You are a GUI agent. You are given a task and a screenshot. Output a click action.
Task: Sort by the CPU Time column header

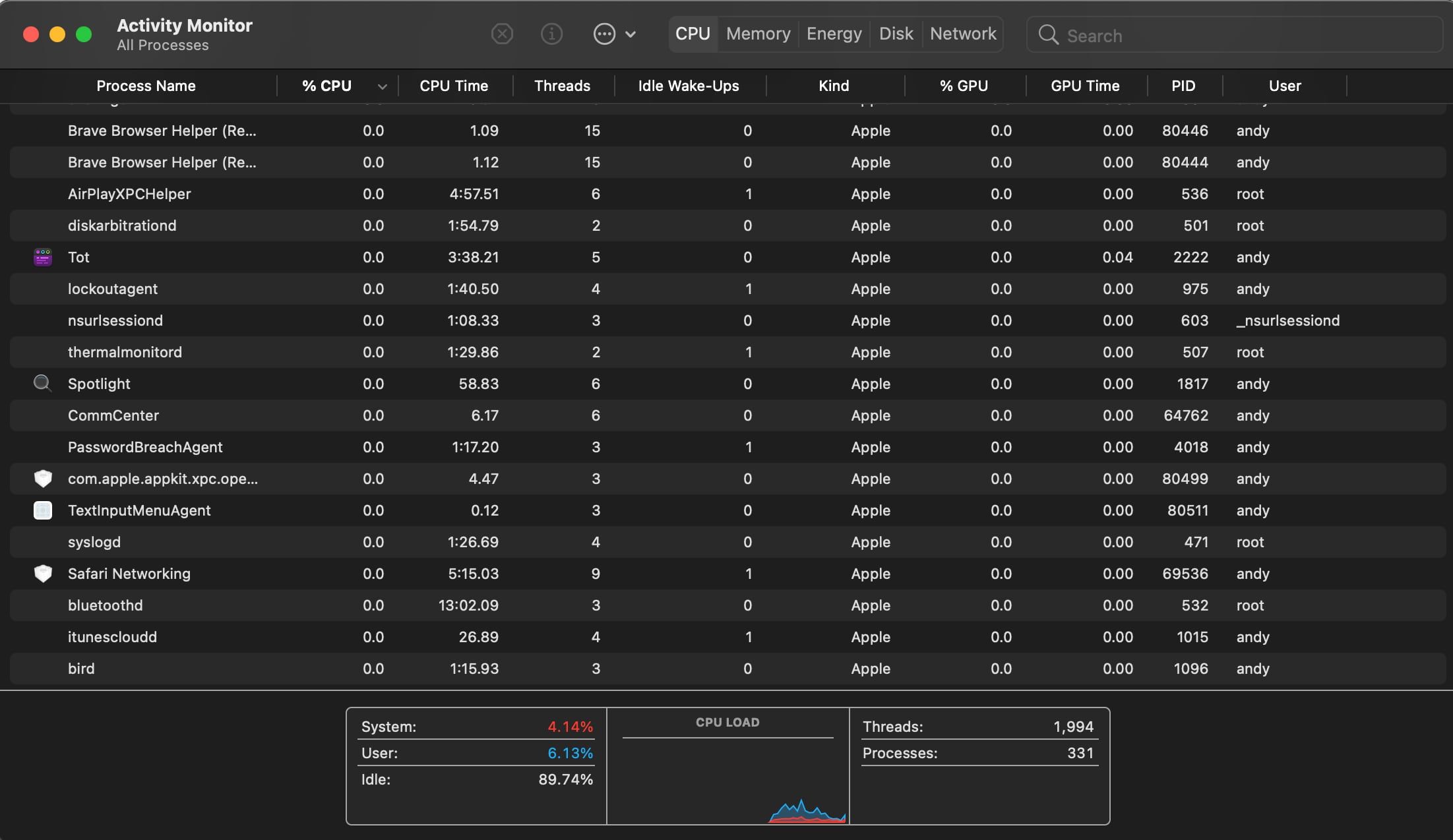tap(454, 86)
